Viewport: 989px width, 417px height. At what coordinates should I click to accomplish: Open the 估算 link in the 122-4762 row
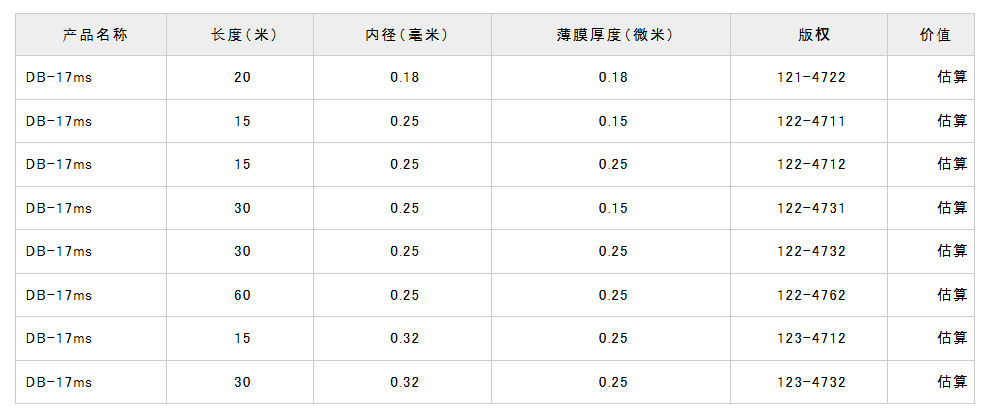[952, 295]
